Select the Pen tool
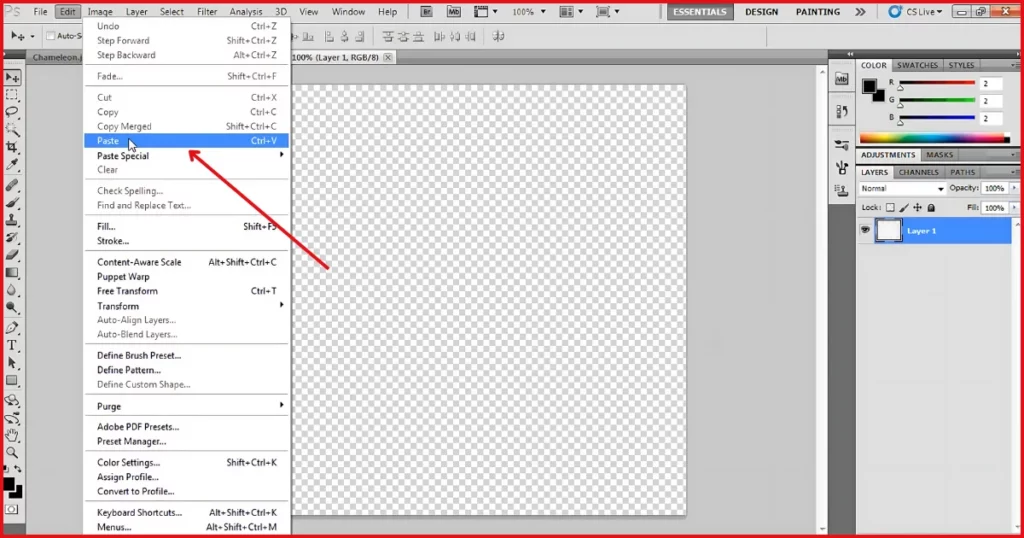 (x=12, y=328)
